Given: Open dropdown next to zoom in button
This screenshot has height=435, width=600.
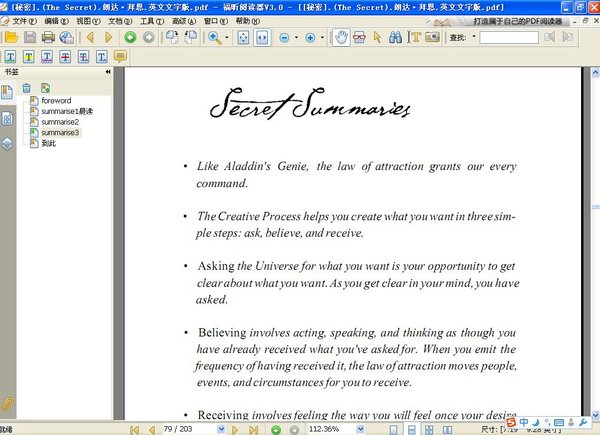Looking at the screenshot, I should click(322, 37).
